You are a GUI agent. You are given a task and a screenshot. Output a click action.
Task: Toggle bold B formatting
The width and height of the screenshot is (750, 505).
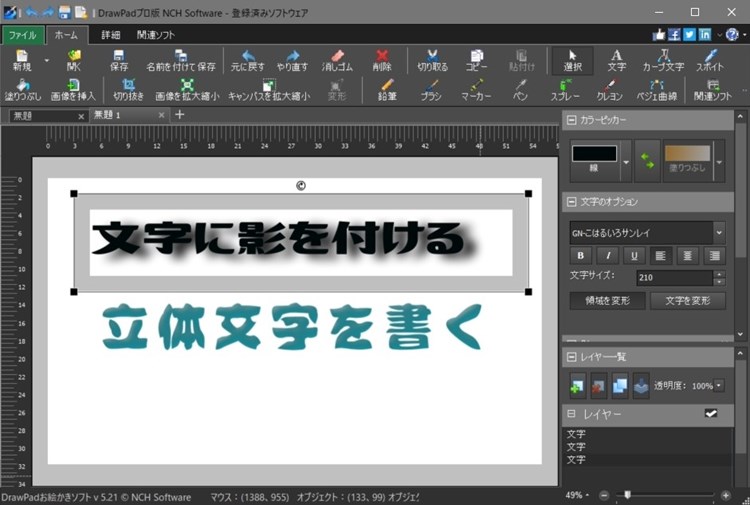581,256
